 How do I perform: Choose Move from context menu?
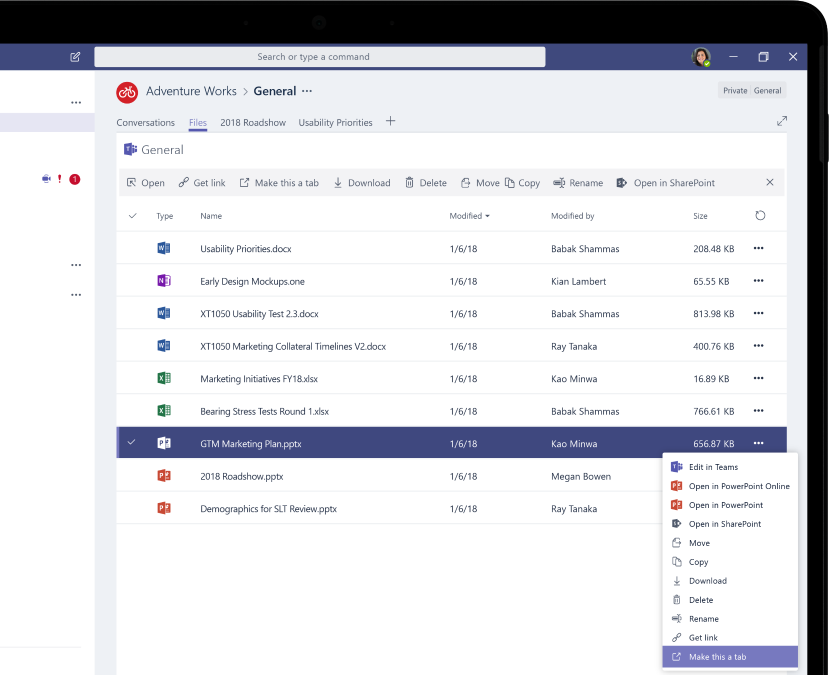pos(730,543)
